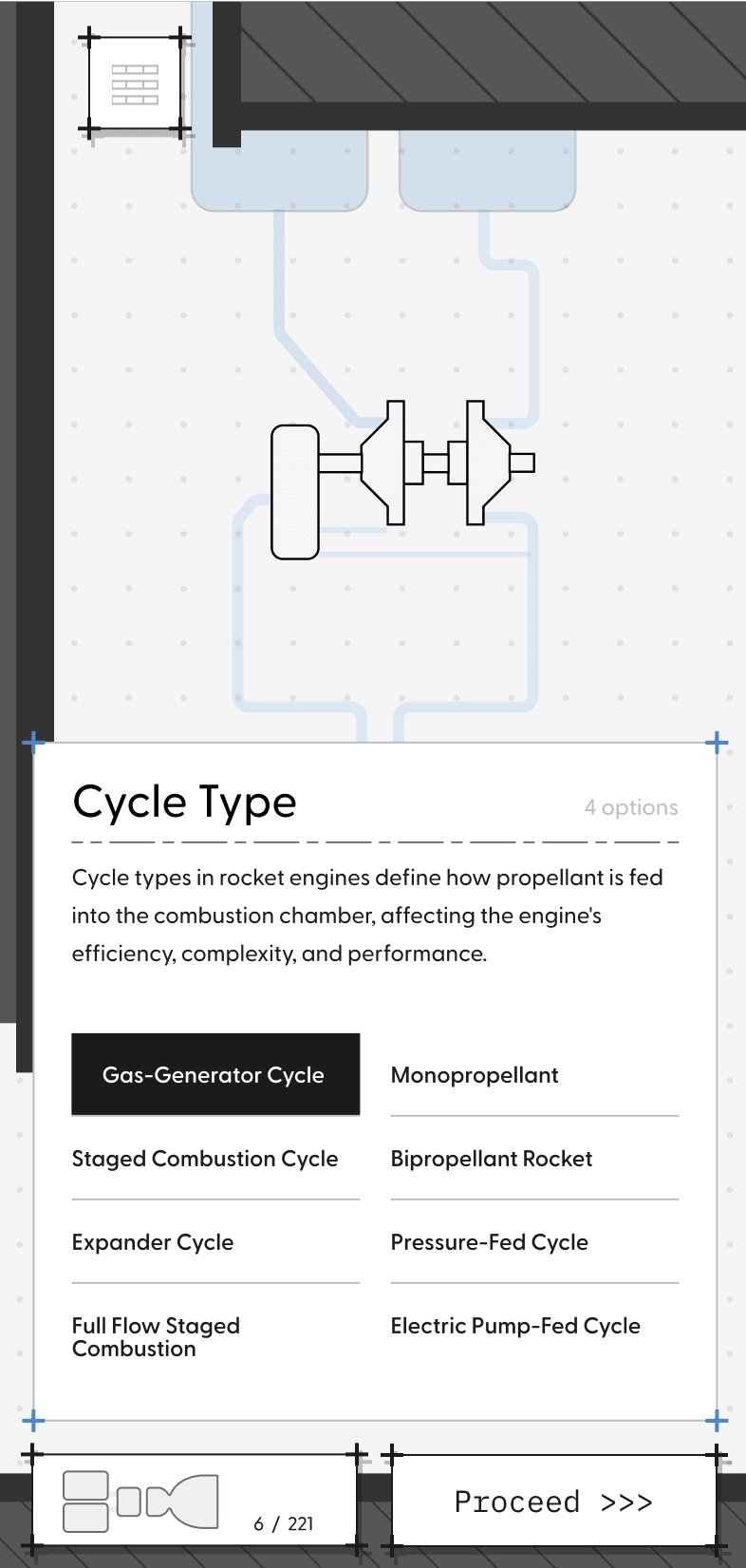Click the 4 options label in the panel header

pos(631,807)
